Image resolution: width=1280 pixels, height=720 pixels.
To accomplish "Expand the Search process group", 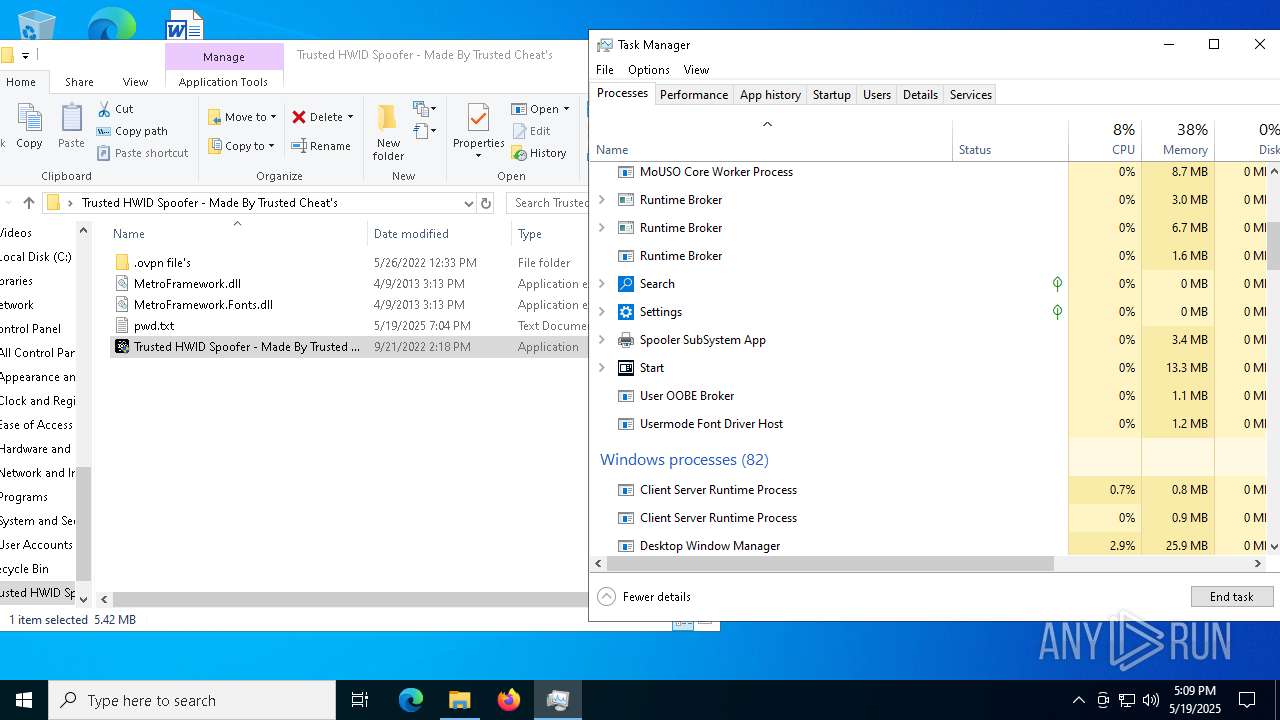I will 602,284.
